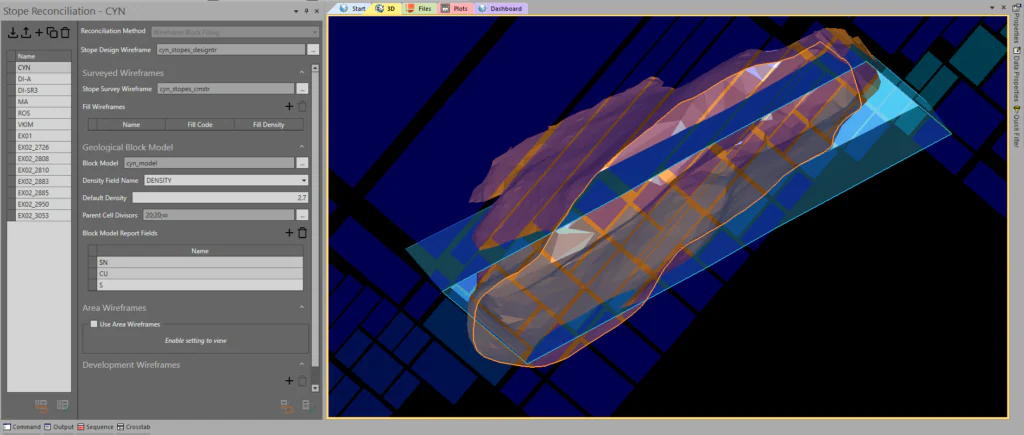Click the Default Density input field
Viewport: 1024px width, 435px height.
(221, 197)
